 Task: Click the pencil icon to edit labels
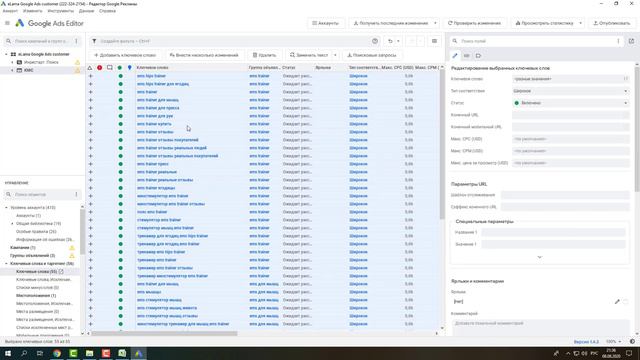coord(617,302)
